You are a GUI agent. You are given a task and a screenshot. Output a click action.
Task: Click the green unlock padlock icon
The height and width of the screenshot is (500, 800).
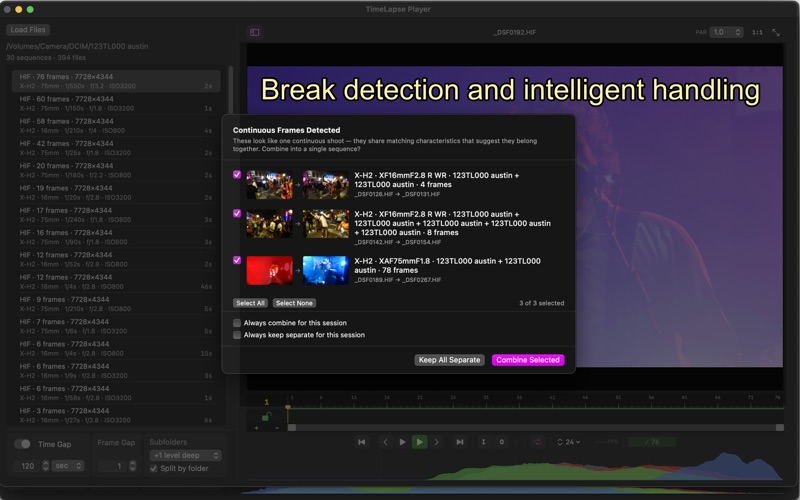(x=265, y=416)
